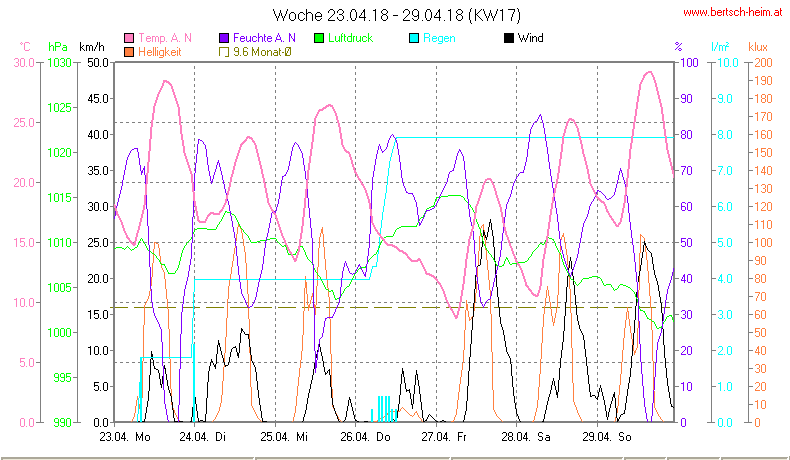Click the pink Temp. A. N legend swatch
The image size is (790, 460).
[x=129, y=38]
